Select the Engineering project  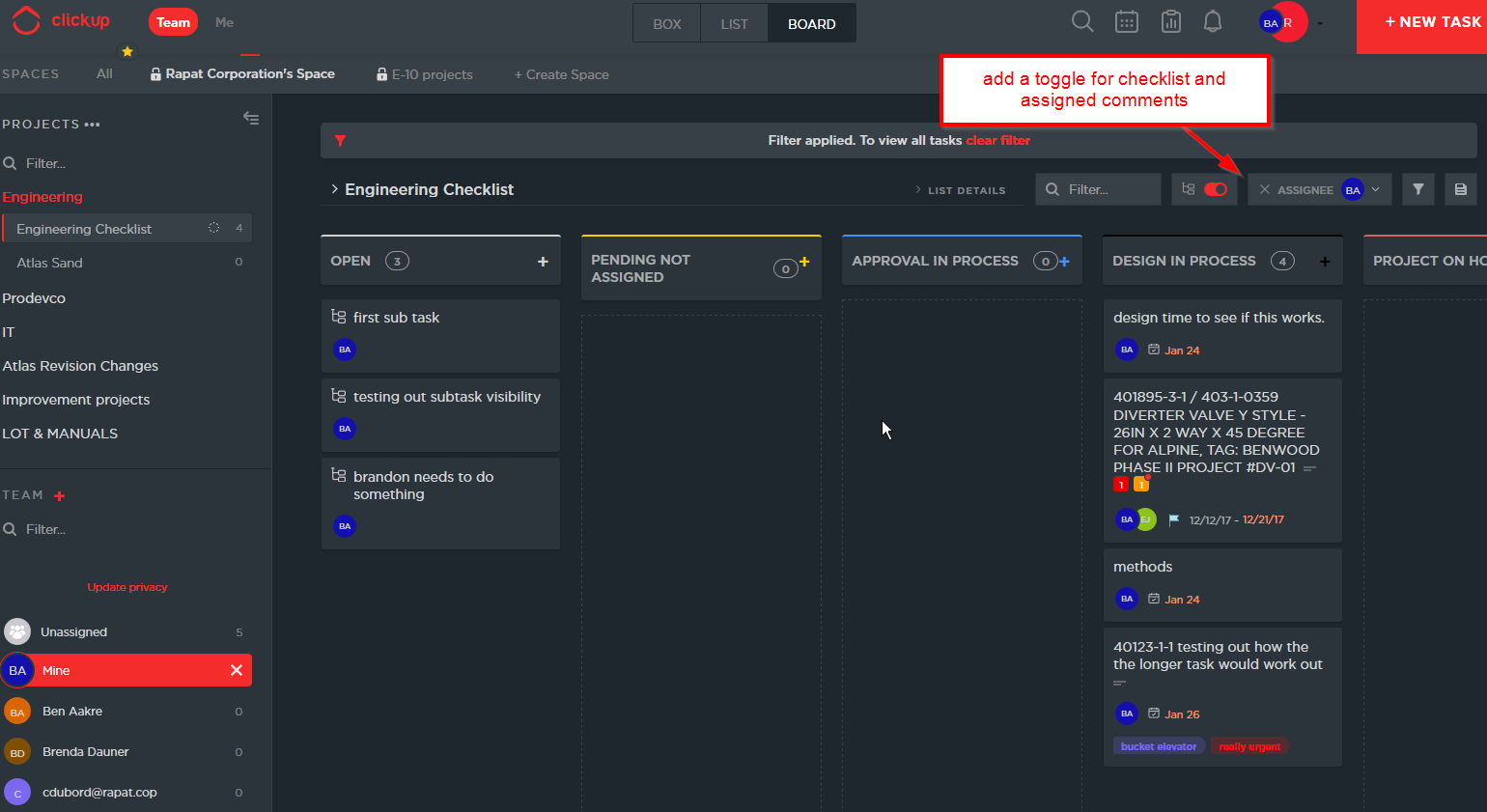click(42, 197)
